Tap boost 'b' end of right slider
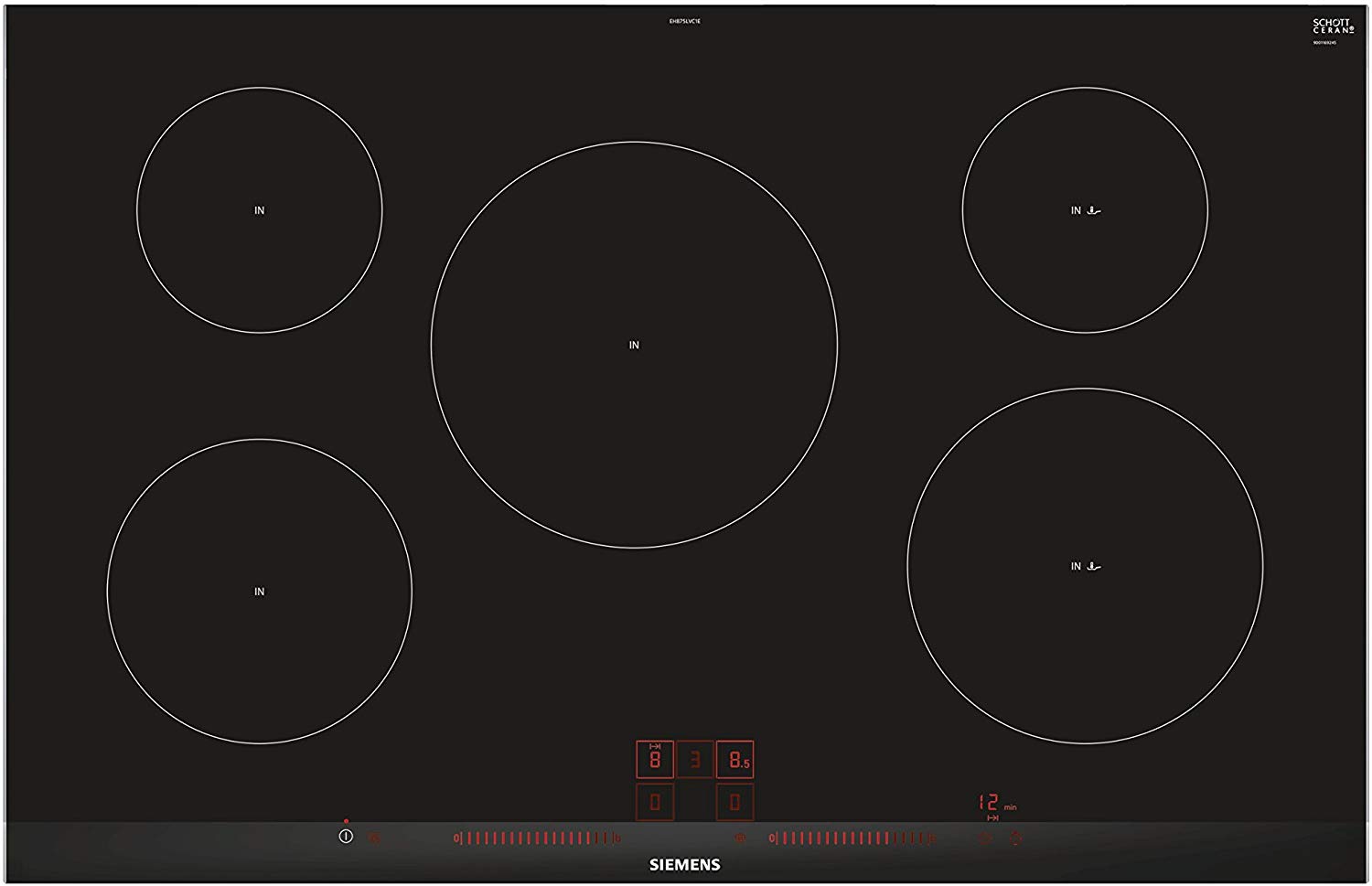 (x=933, y=838)
